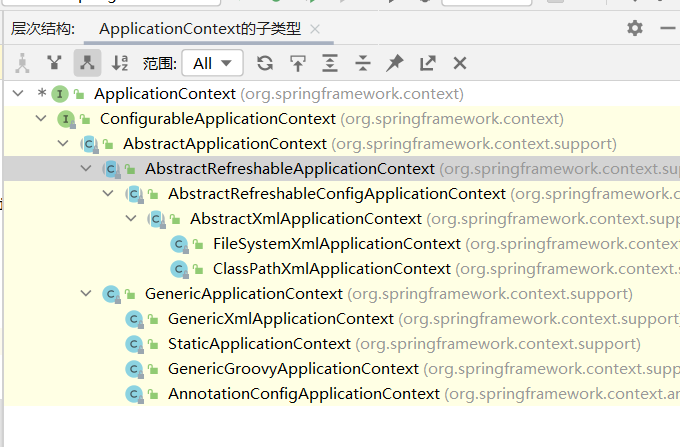This screenshot has width=680, height=447.
Task: Click class icon of GenericXmlApplicationContext
Action: pos(134,319)
